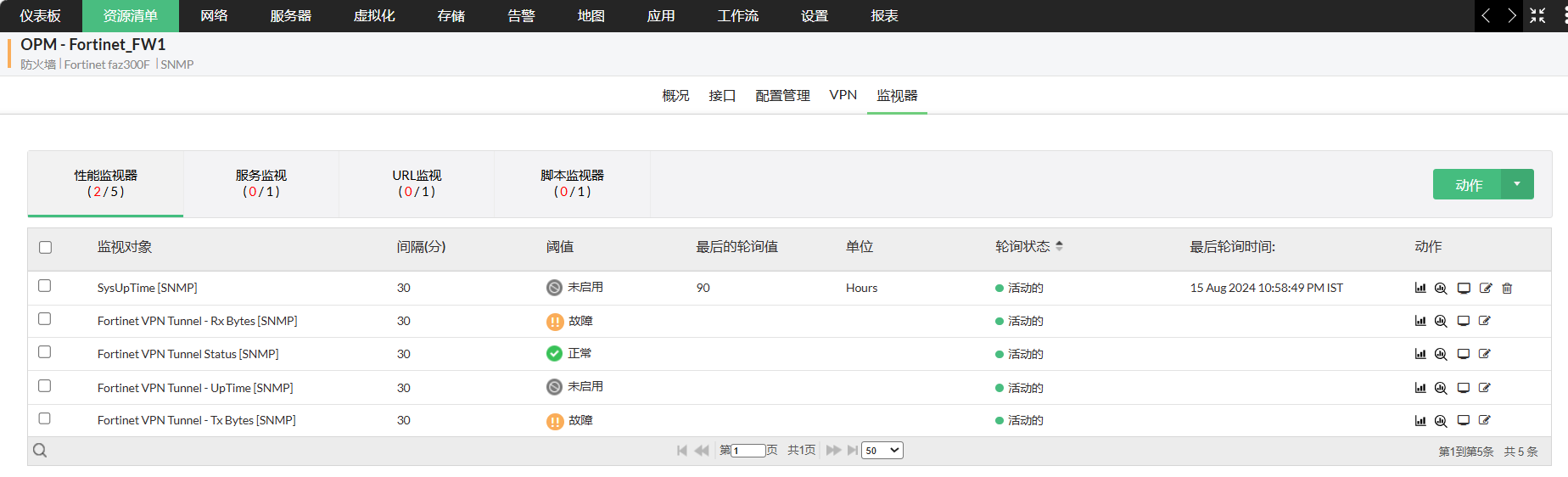Switch to 概况 device tab
The image size is (1568, 477).
click(675, 96)
